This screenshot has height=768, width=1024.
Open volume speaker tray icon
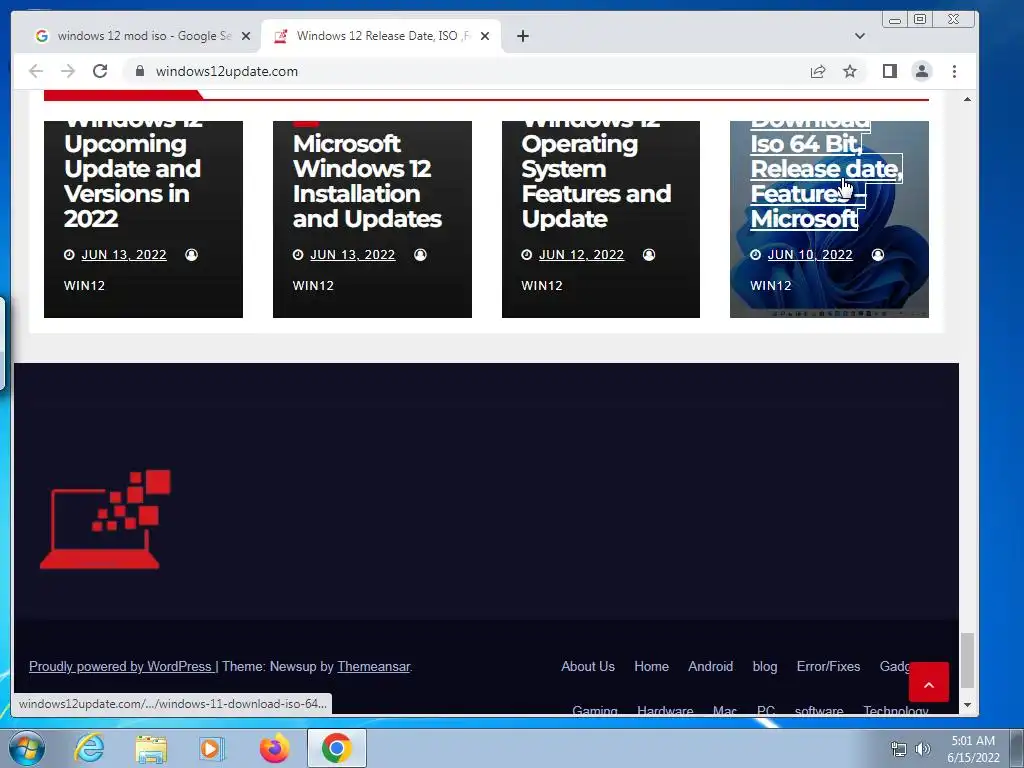pyautogui.click(x=923, y=749)
